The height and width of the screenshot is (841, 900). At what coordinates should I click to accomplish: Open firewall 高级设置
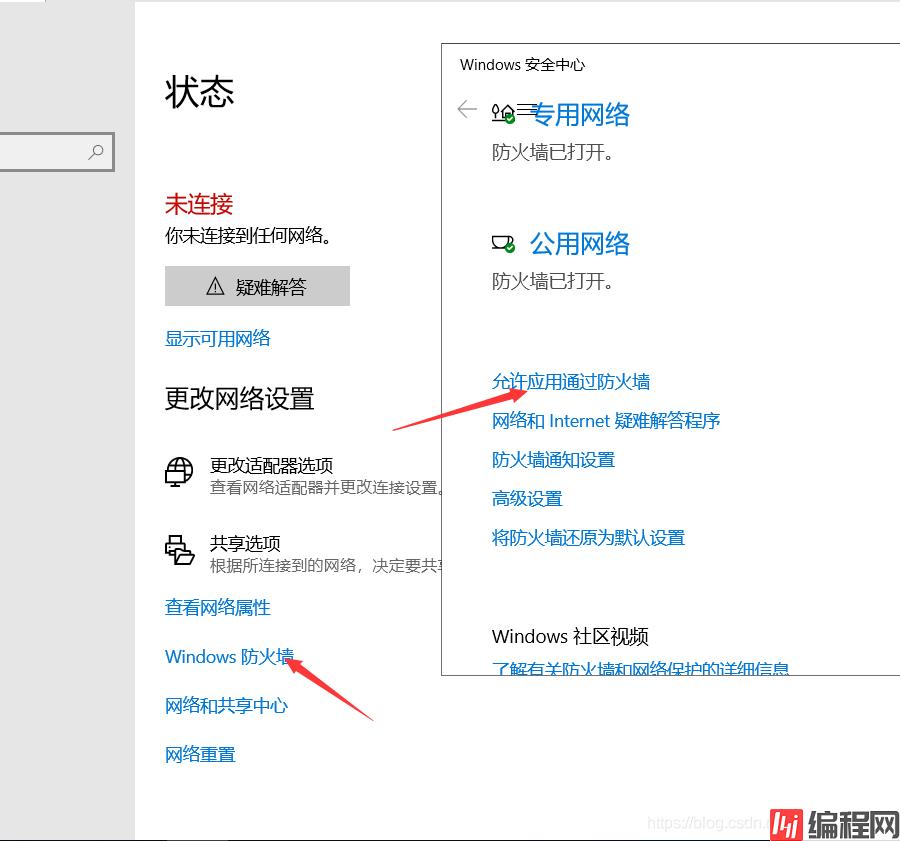(527, 499)
